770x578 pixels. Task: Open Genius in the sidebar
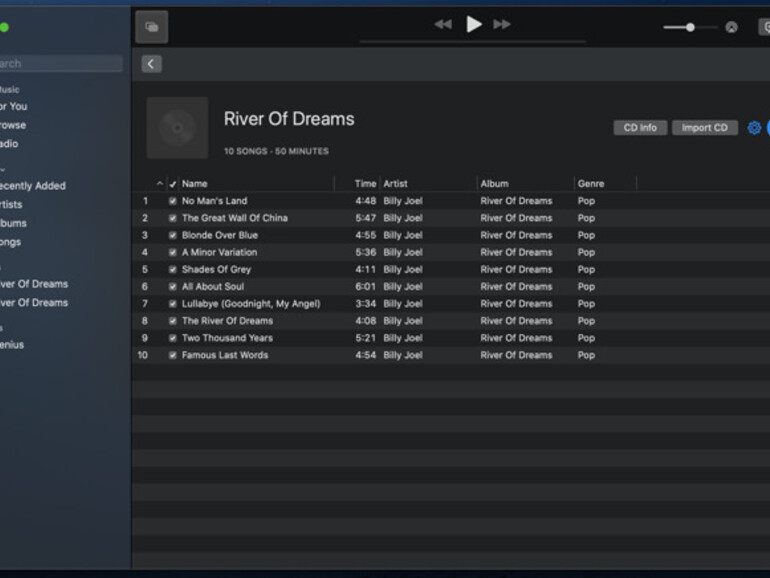(x=12, y=345)
